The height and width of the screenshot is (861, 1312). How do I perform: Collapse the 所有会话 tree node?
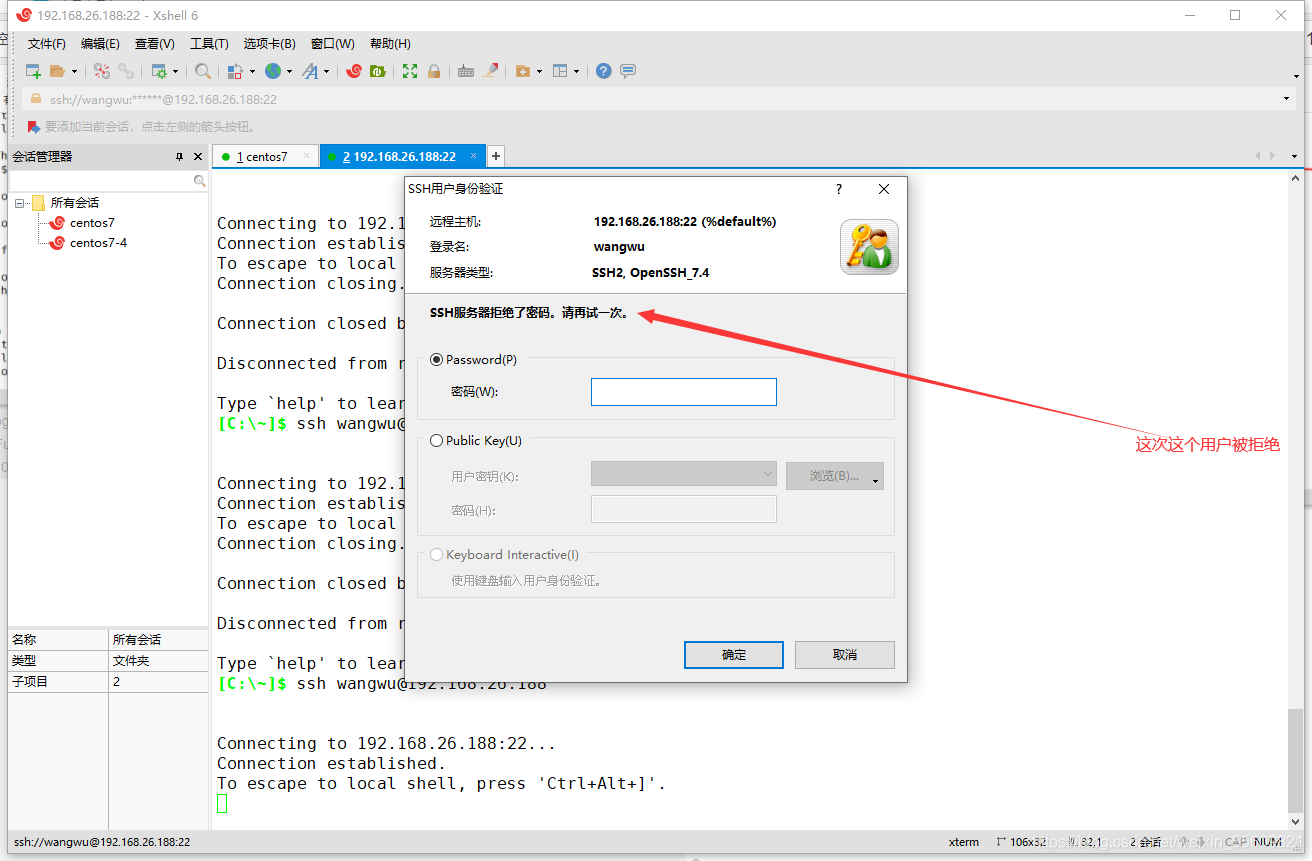point(19,203)
